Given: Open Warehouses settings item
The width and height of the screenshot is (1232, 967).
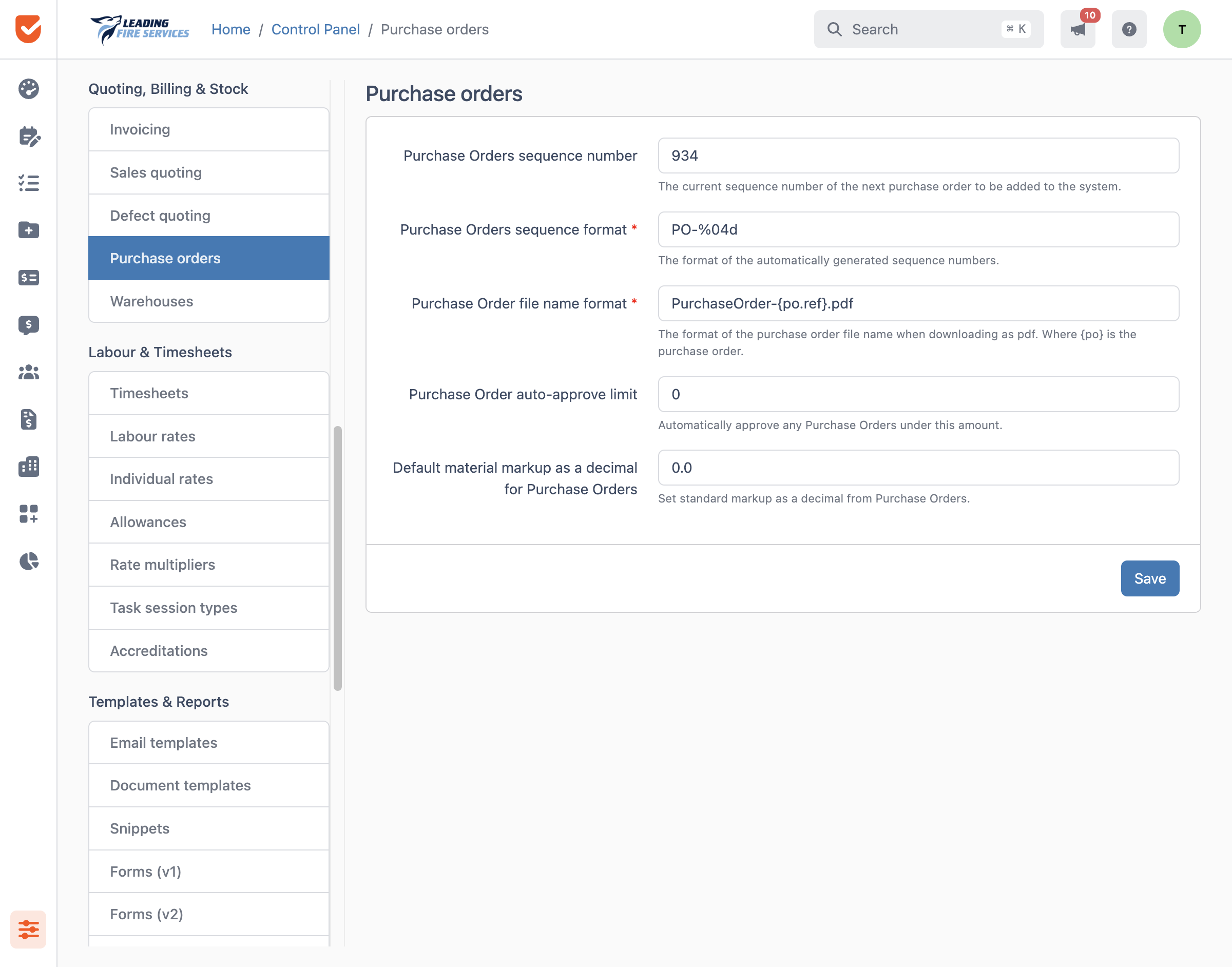Looking at the screenshot, I should pyautogui.click(x=209, y=301).
